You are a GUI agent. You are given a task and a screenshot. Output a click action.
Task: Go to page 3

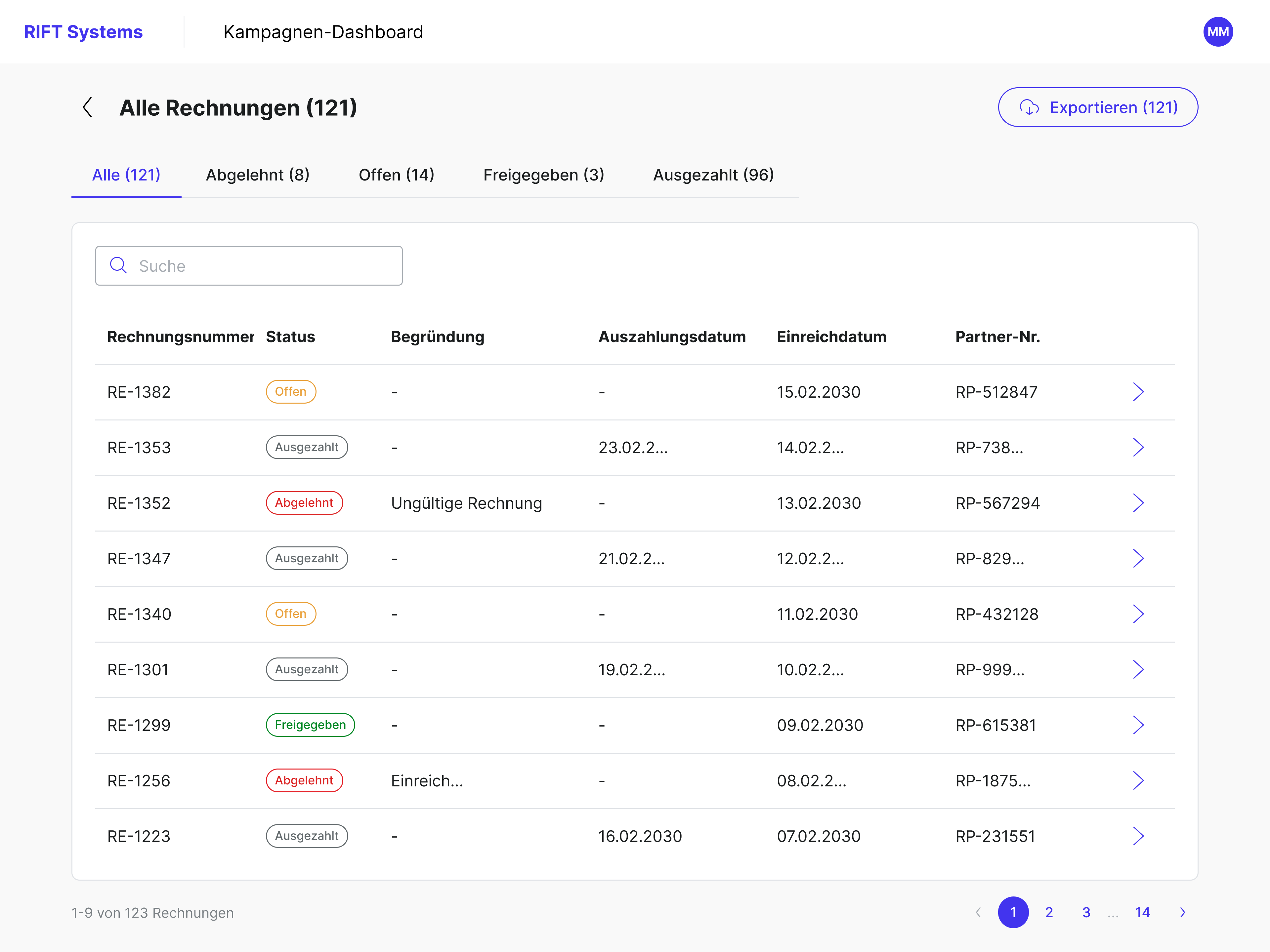(1086, 912)
